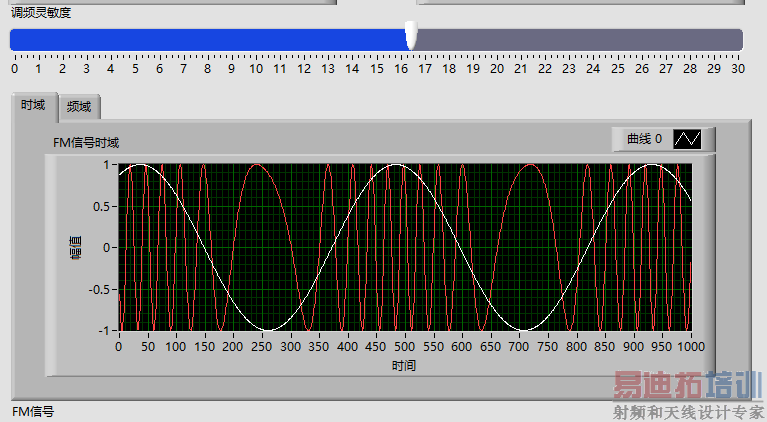Viewport: 767px width, 422px height.
Task: Click the 调频灵敏度 slider thumb
Action: tap(410, 37)
